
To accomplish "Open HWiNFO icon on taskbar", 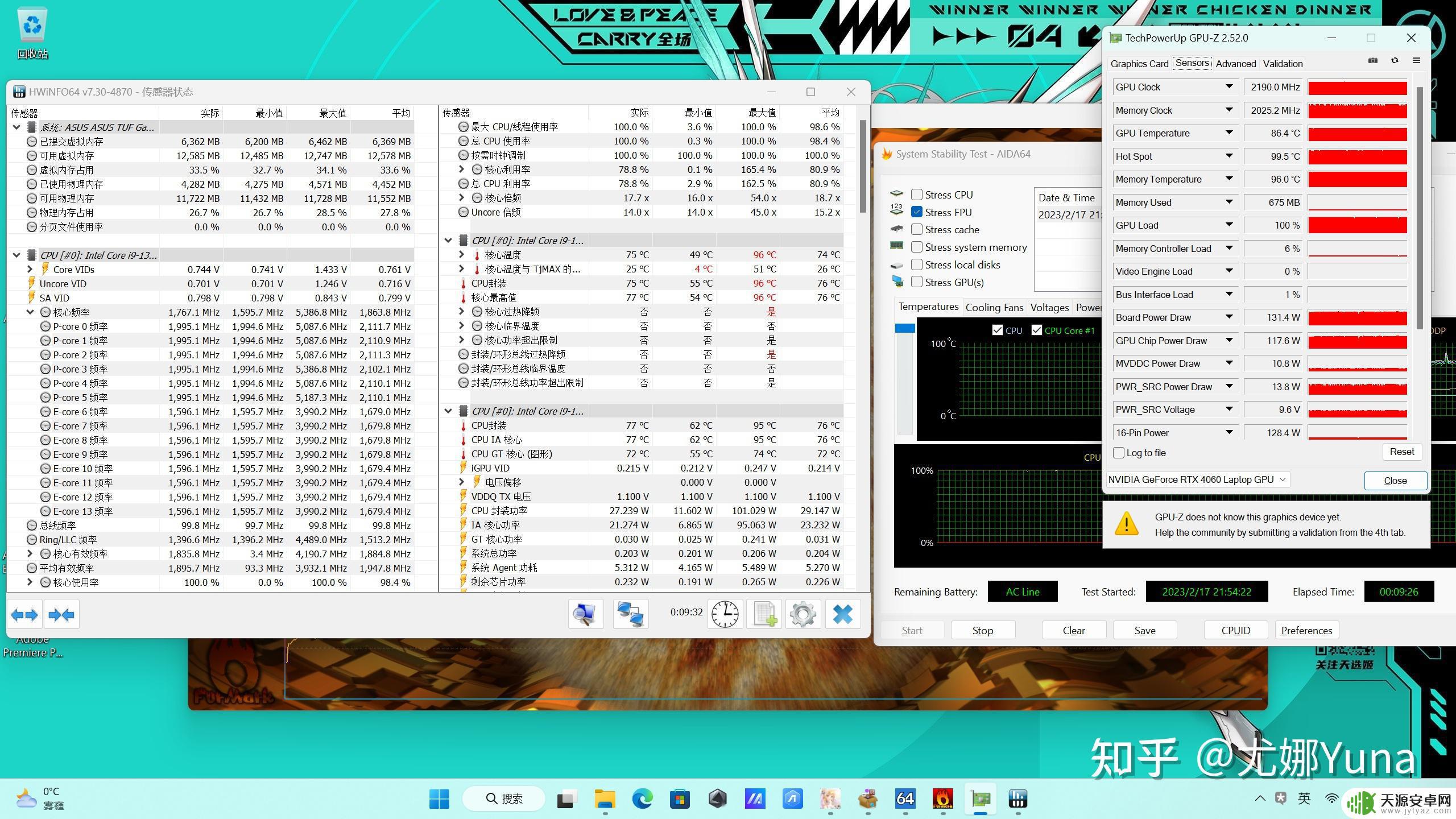I will 1017,799.
